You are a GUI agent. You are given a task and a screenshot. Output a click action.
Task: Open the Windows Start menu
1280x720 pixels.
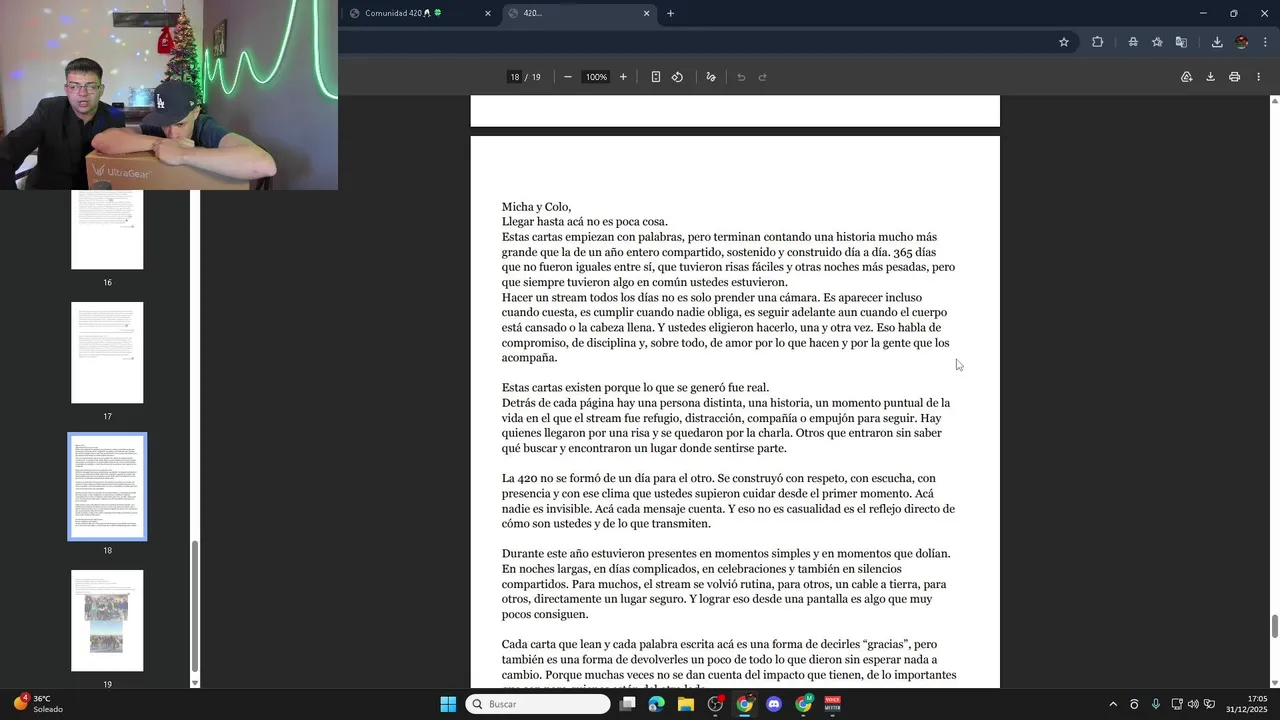pyautogui.click(x=448, y=704)
